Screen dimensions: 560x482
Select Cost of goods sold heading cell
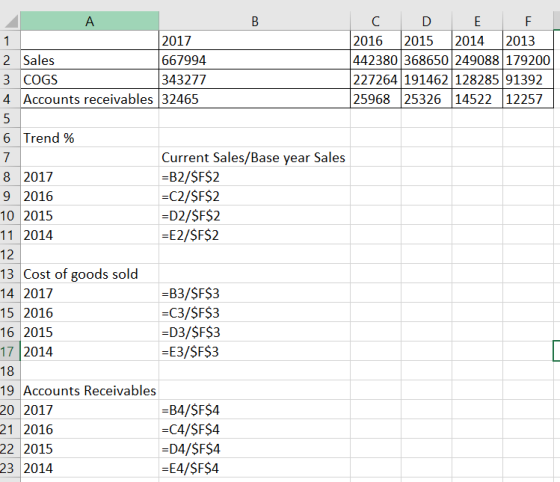(90, 274)
